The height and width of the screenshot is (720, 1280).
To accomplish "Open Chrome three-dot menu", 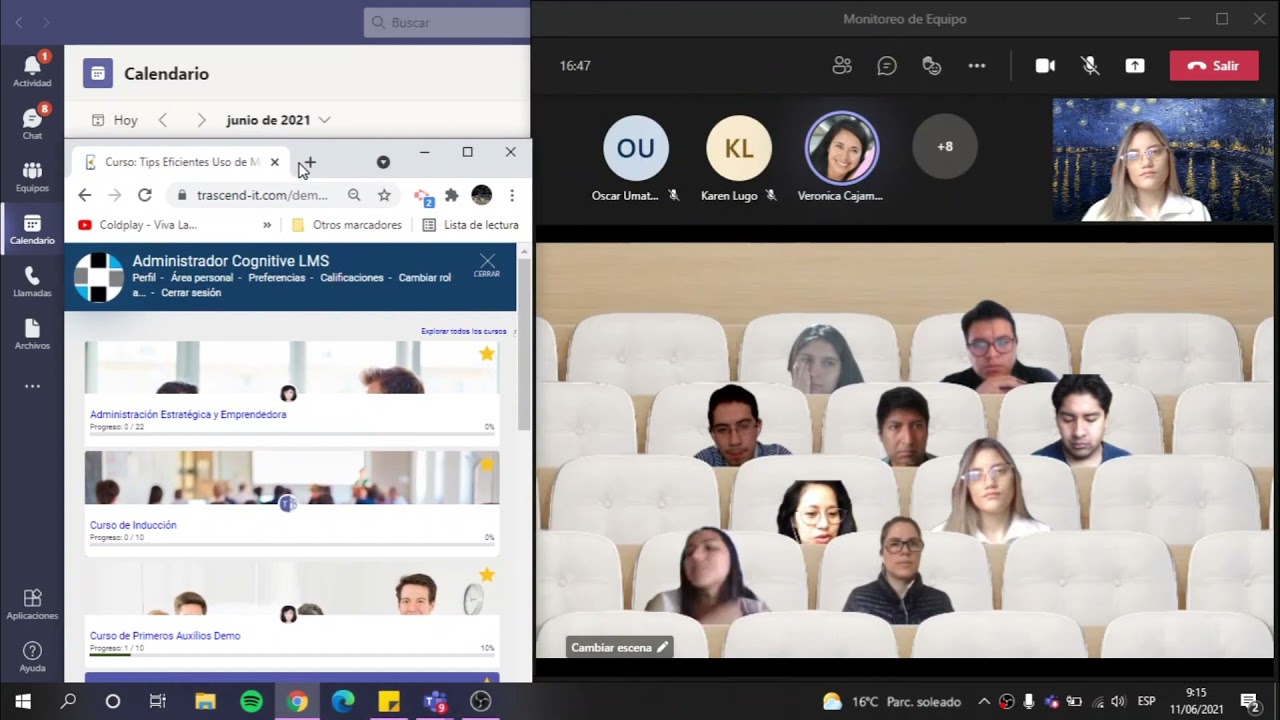I will pos(512,195).
